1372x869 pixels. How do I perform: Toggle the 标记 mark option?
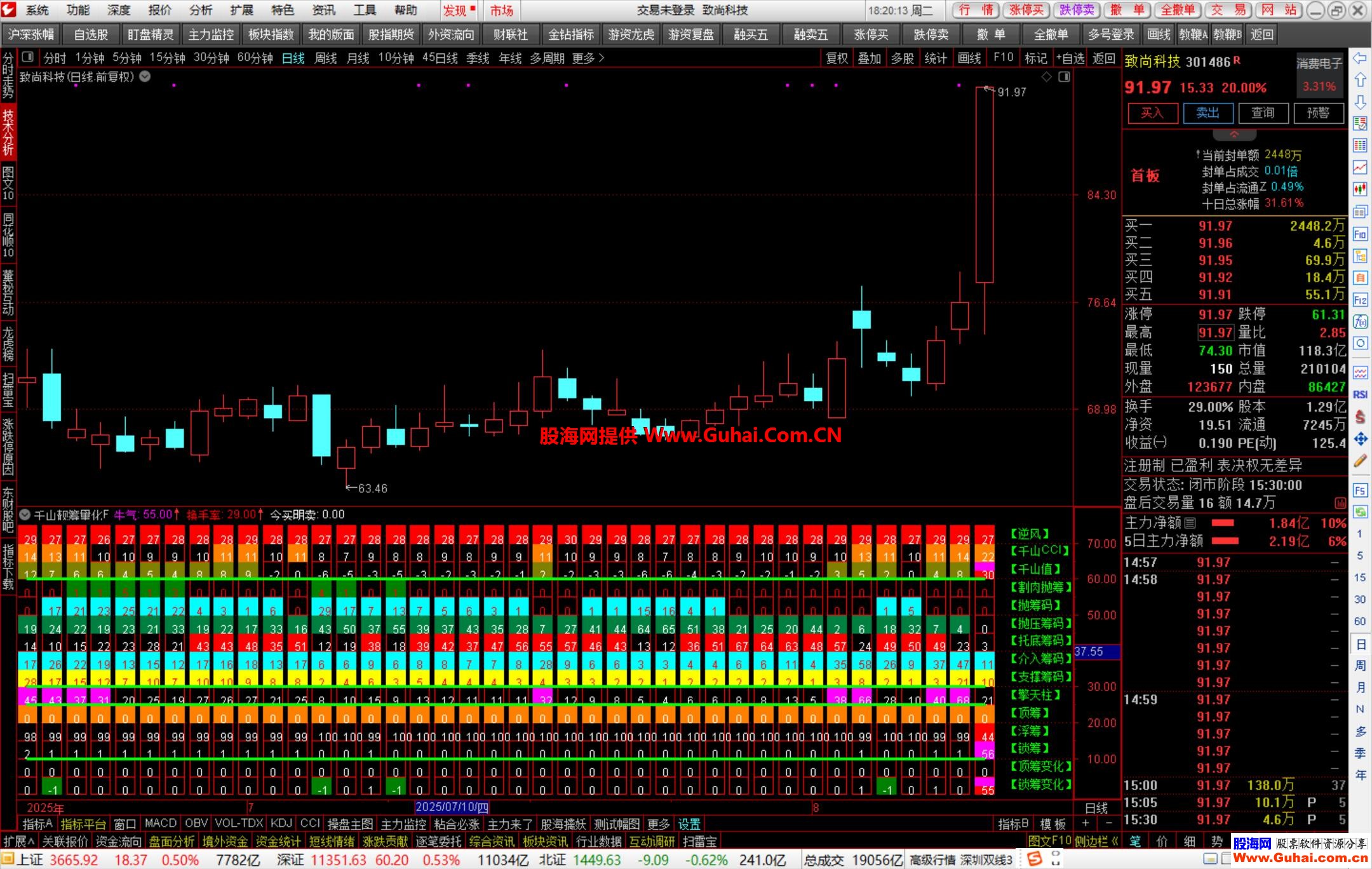(1036, 58)
